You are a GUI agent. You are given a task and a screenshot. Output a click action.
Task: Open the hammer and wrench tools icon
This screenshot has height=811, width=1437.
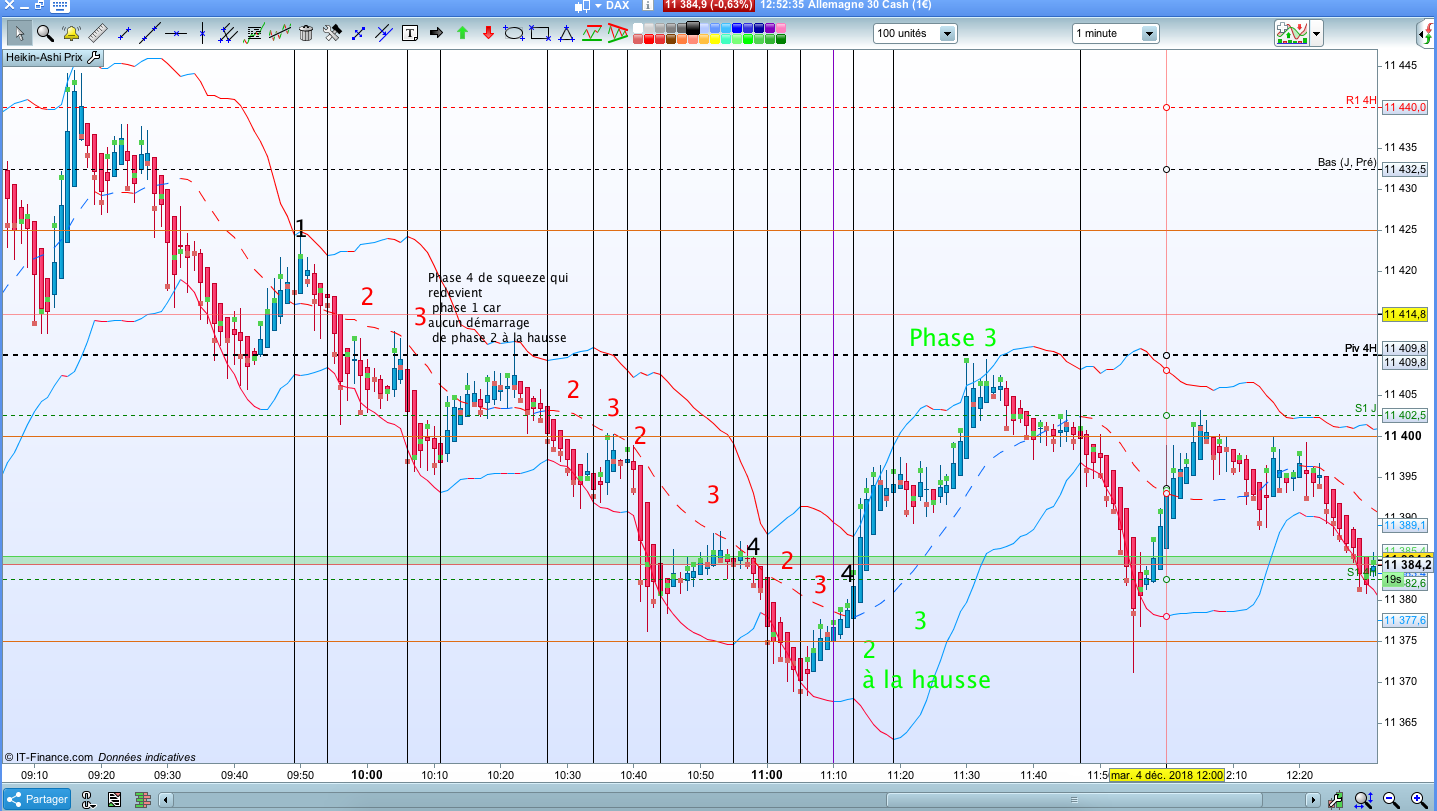(x=332, y=33)
